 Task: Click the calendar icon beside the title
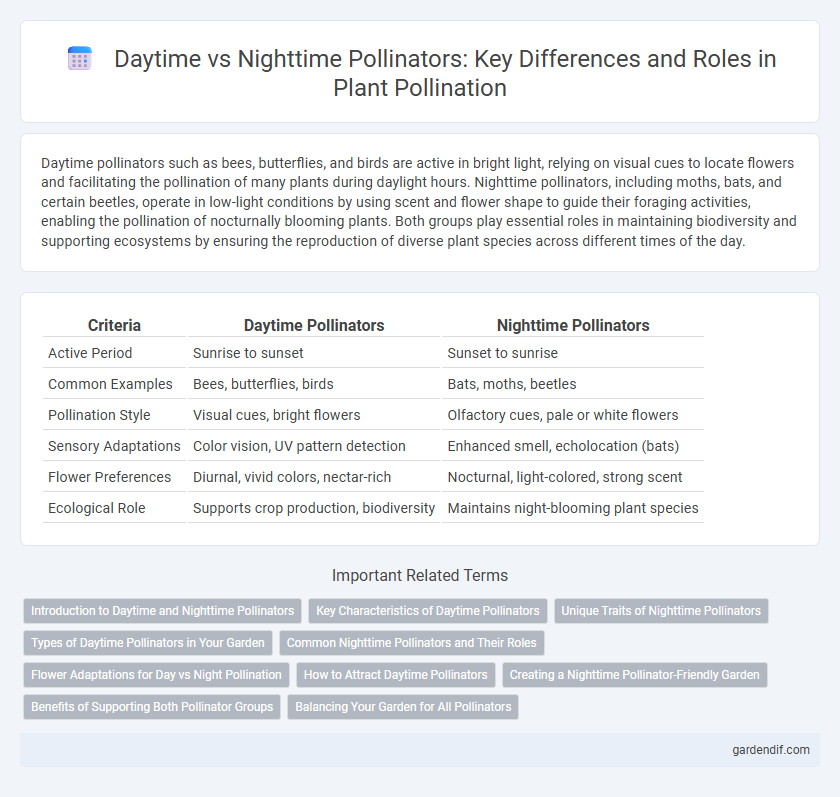[80, 58]
